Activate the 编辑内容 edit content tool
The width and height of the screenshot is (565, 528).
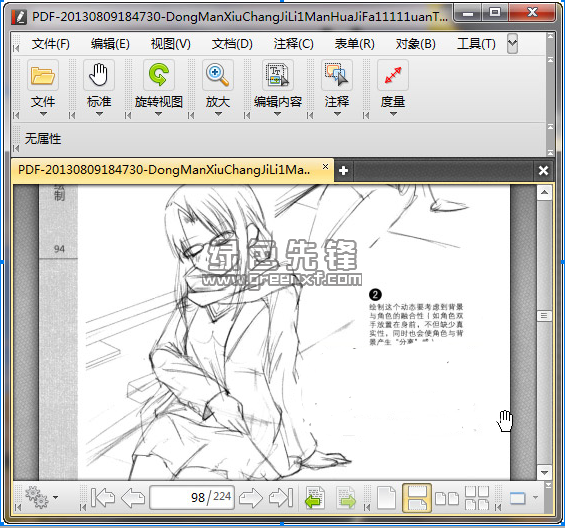pos(277,75)
